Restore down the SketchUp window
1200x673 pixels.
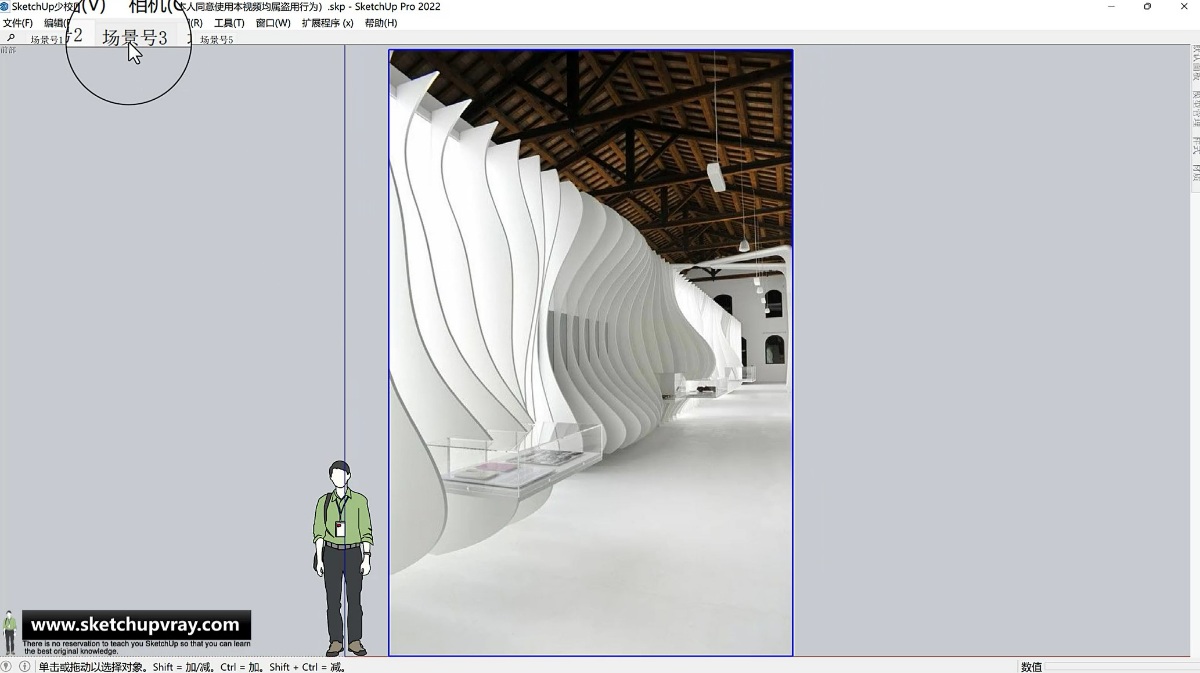coord(1148,7)
